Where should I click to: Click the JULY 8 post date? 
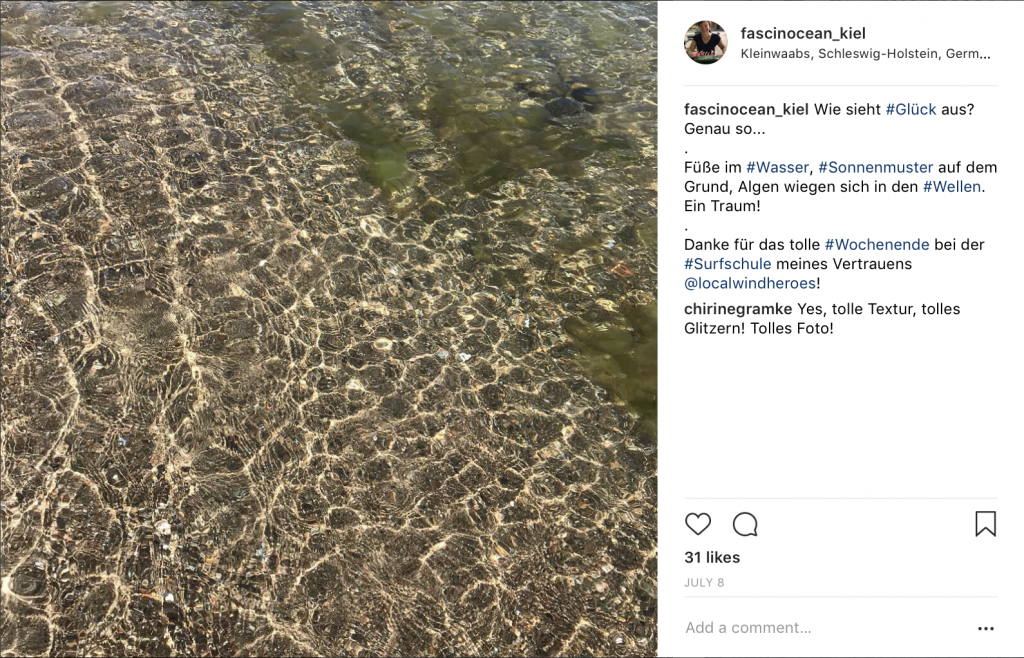704,582
